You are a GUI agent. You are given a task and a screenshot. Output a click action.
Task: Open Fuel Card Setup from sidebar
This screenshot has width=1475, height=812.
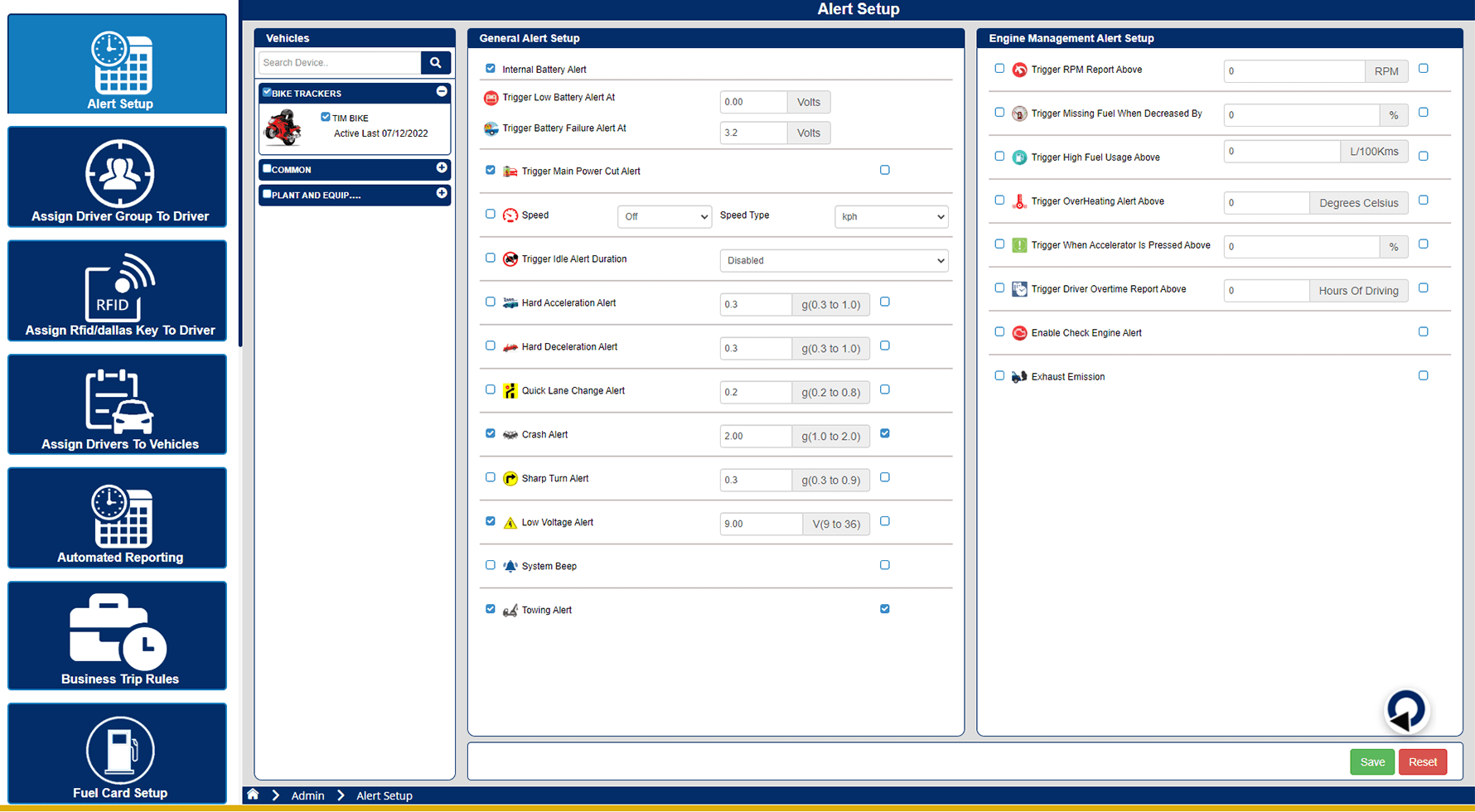117,753
